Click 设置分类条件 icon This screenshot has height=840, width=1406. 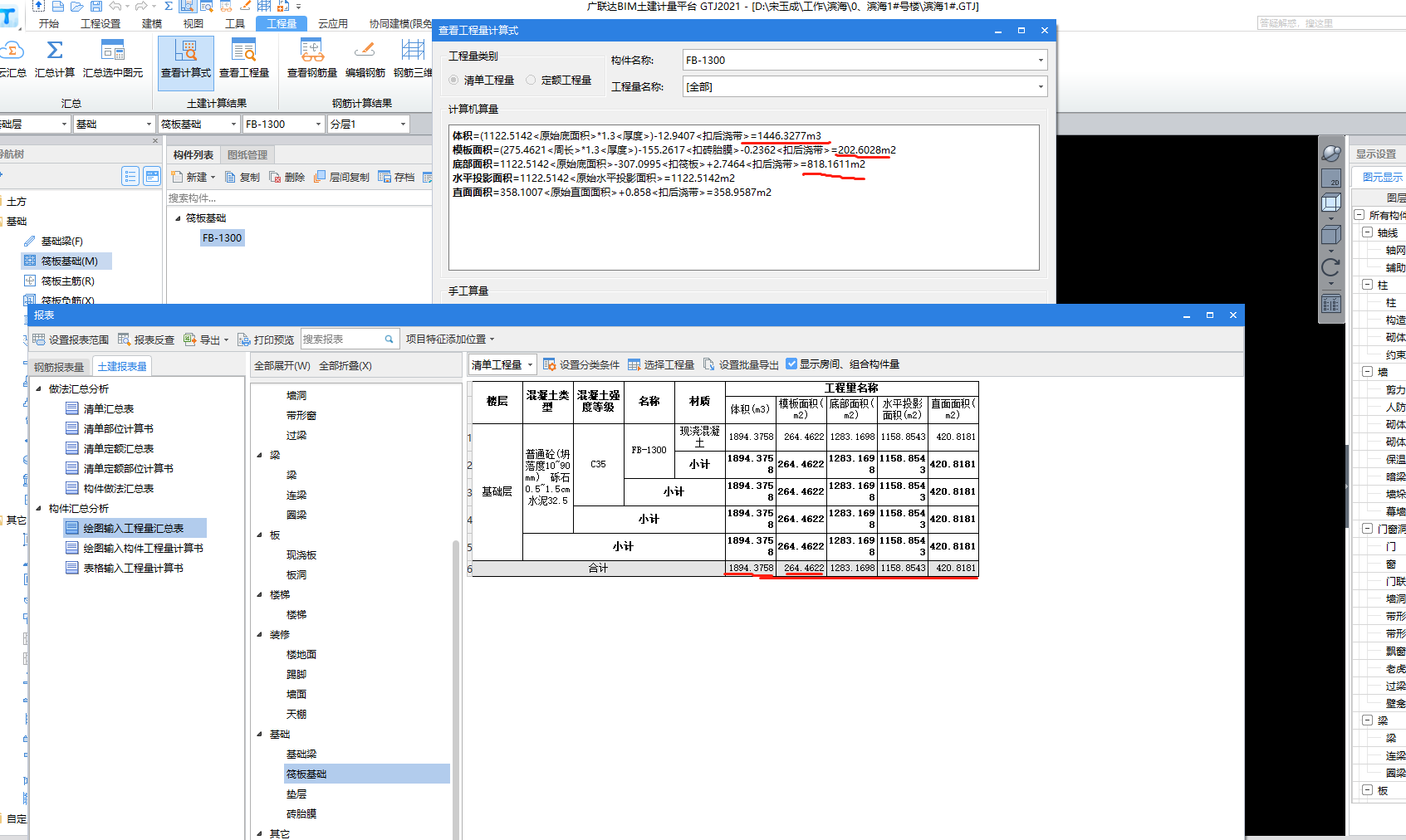pyautogui.click(x=549, y=364)
